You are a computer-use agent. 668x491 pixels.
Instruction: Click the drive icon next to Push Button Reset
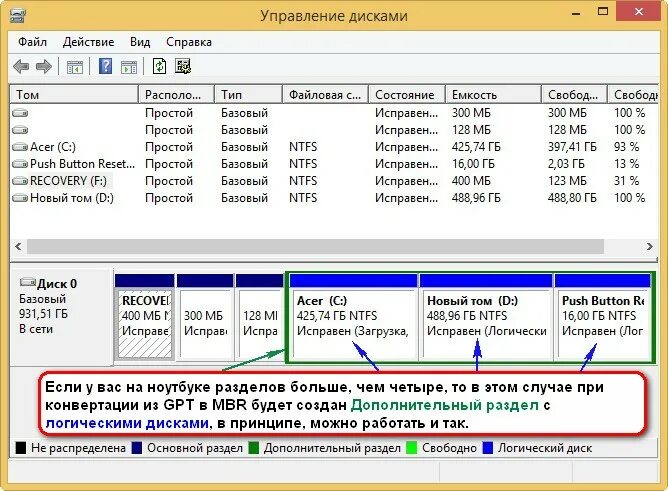(x=20, y=164)
